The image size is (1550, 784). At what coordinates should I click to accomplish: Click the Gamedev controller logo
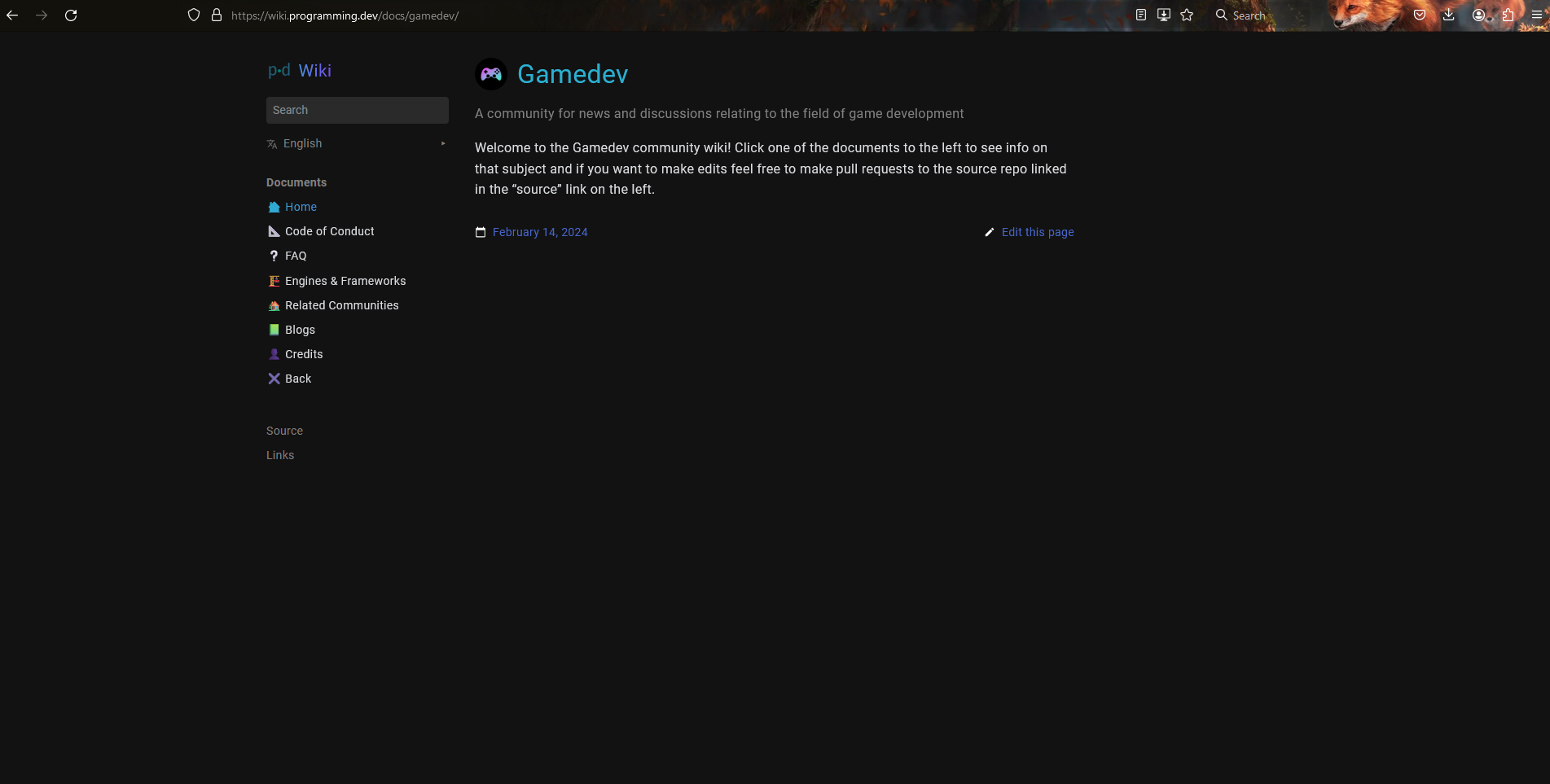[491, 74]
